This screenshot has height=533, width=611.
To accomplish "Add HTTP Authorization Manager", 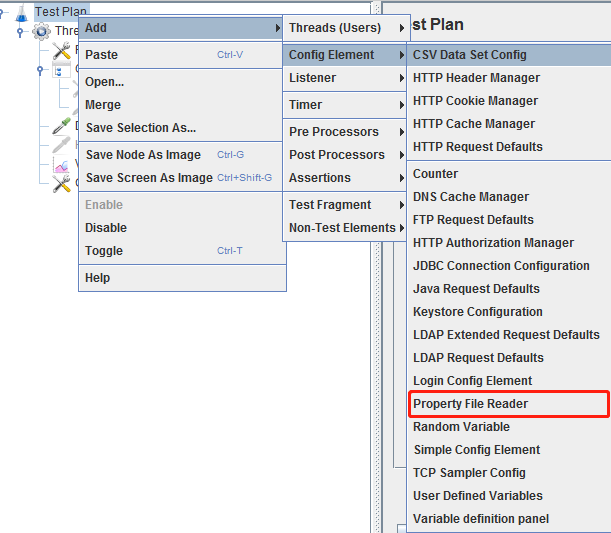I will click(509, 243).
